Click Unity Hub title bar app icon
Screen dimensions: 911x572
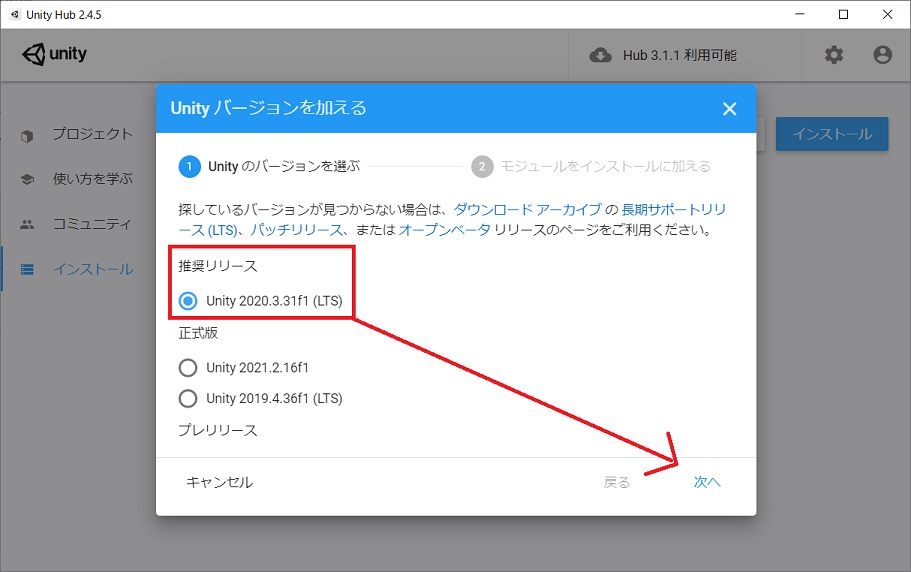click(x=16, y=15)
